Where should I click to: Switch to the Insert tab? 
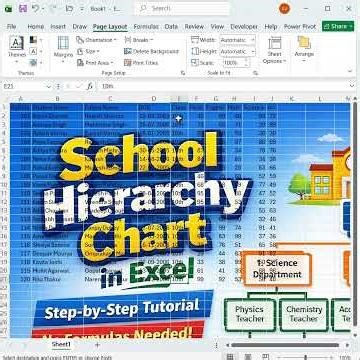(58, 26)
